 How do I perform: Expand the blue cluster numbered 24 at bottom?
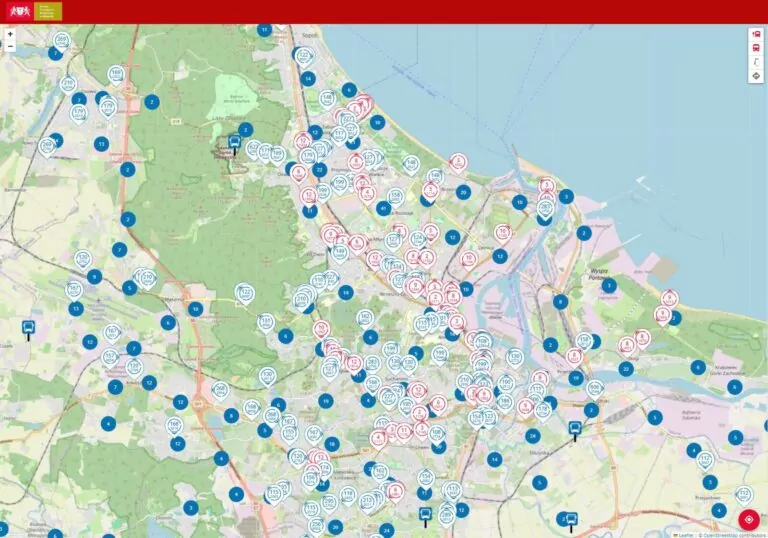click(386, 529)
